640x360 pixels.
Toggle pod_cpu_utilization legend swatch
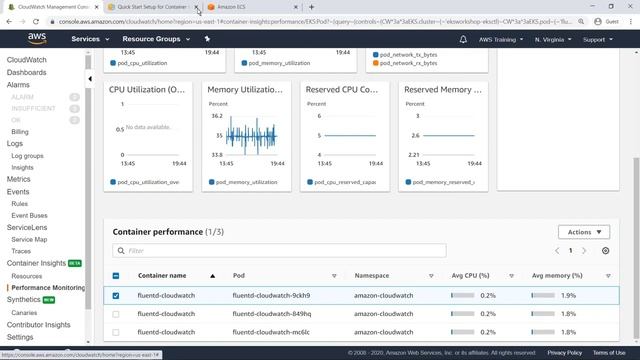[x=113, y=63]
